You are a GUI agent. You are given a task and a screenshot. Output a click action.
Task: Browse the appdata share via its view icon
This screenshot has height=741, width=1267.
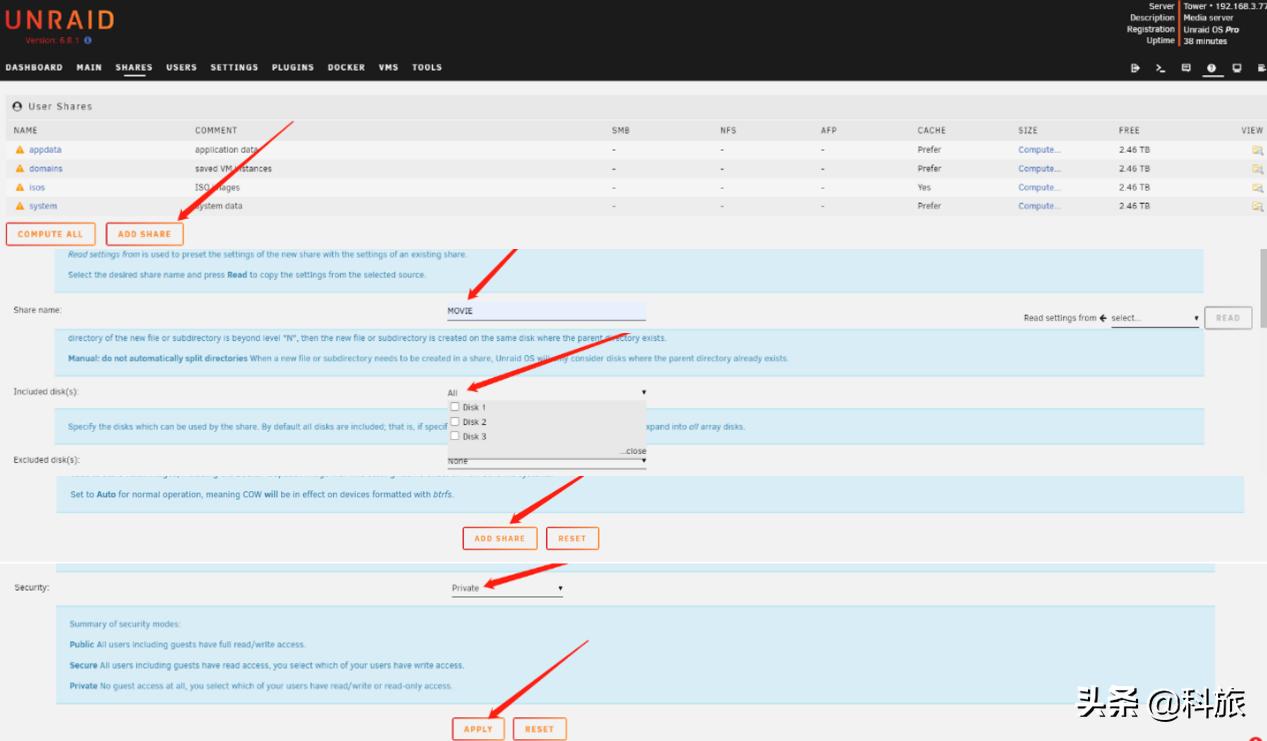pyautogui.click(x=1258, y=150)
